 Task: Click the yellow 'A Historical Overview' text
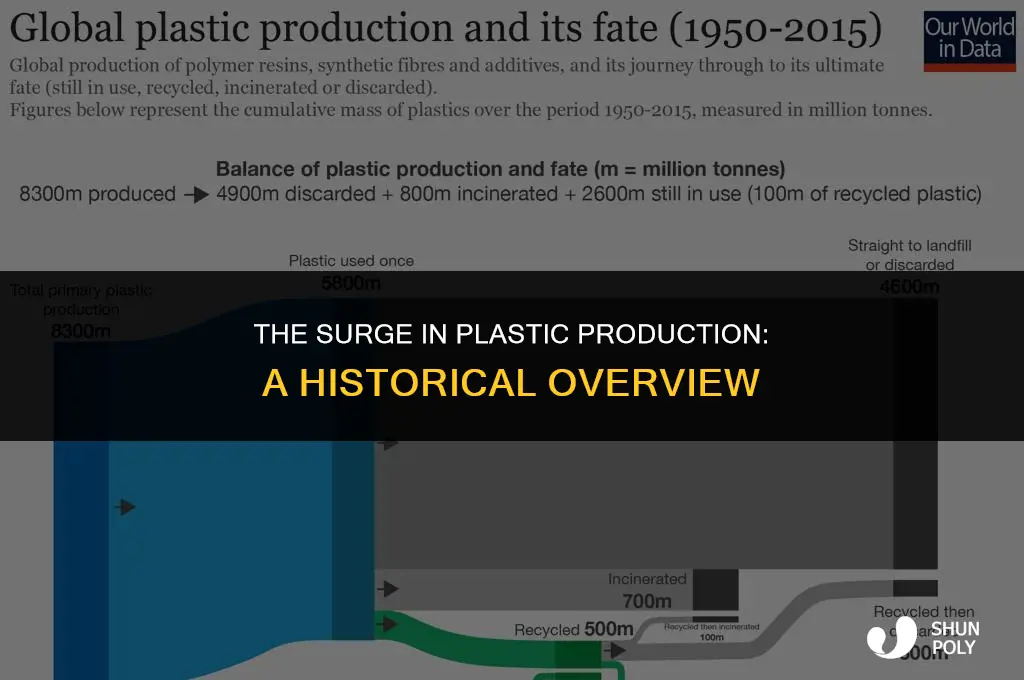[511, 383]
